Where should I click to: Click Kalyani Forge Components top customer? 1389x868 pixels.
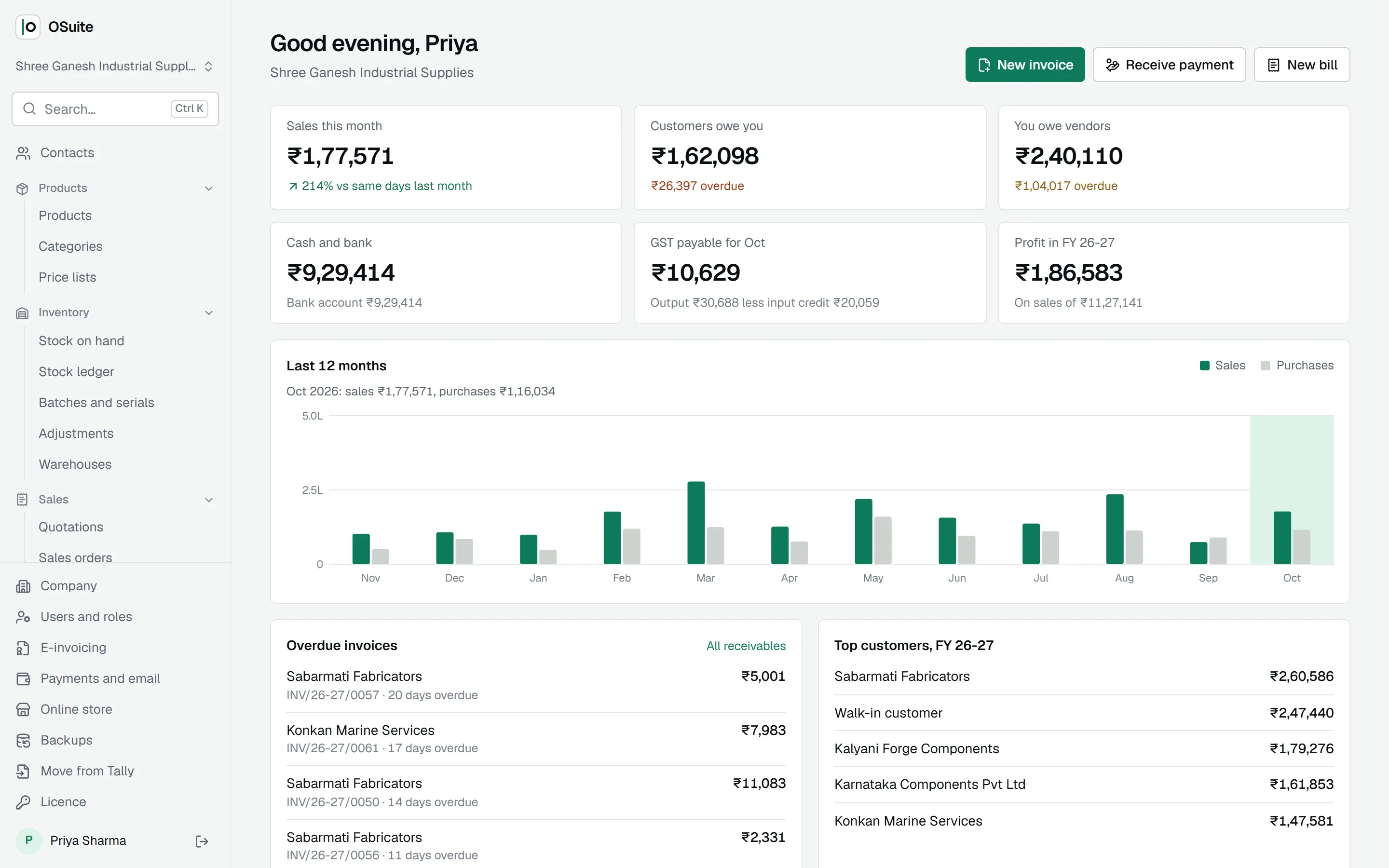coord(1084,748)
